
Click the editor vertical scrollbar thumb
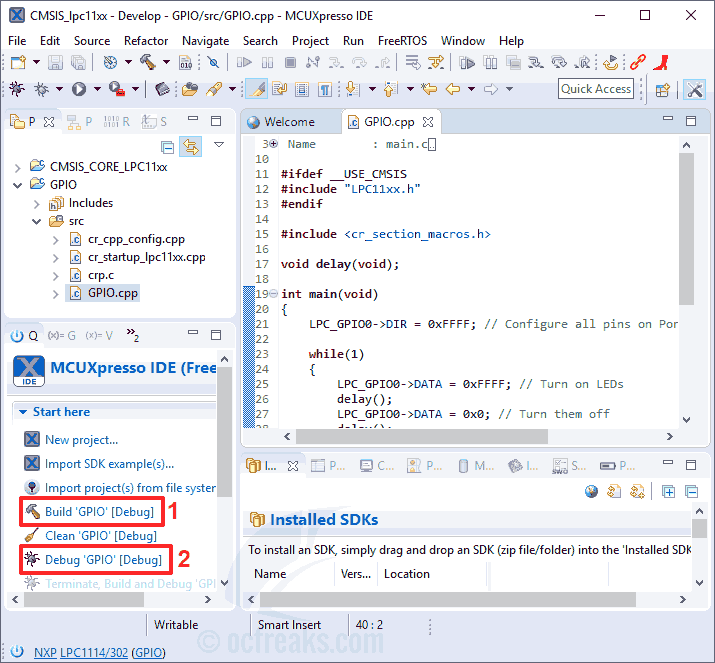pos(686,229)
